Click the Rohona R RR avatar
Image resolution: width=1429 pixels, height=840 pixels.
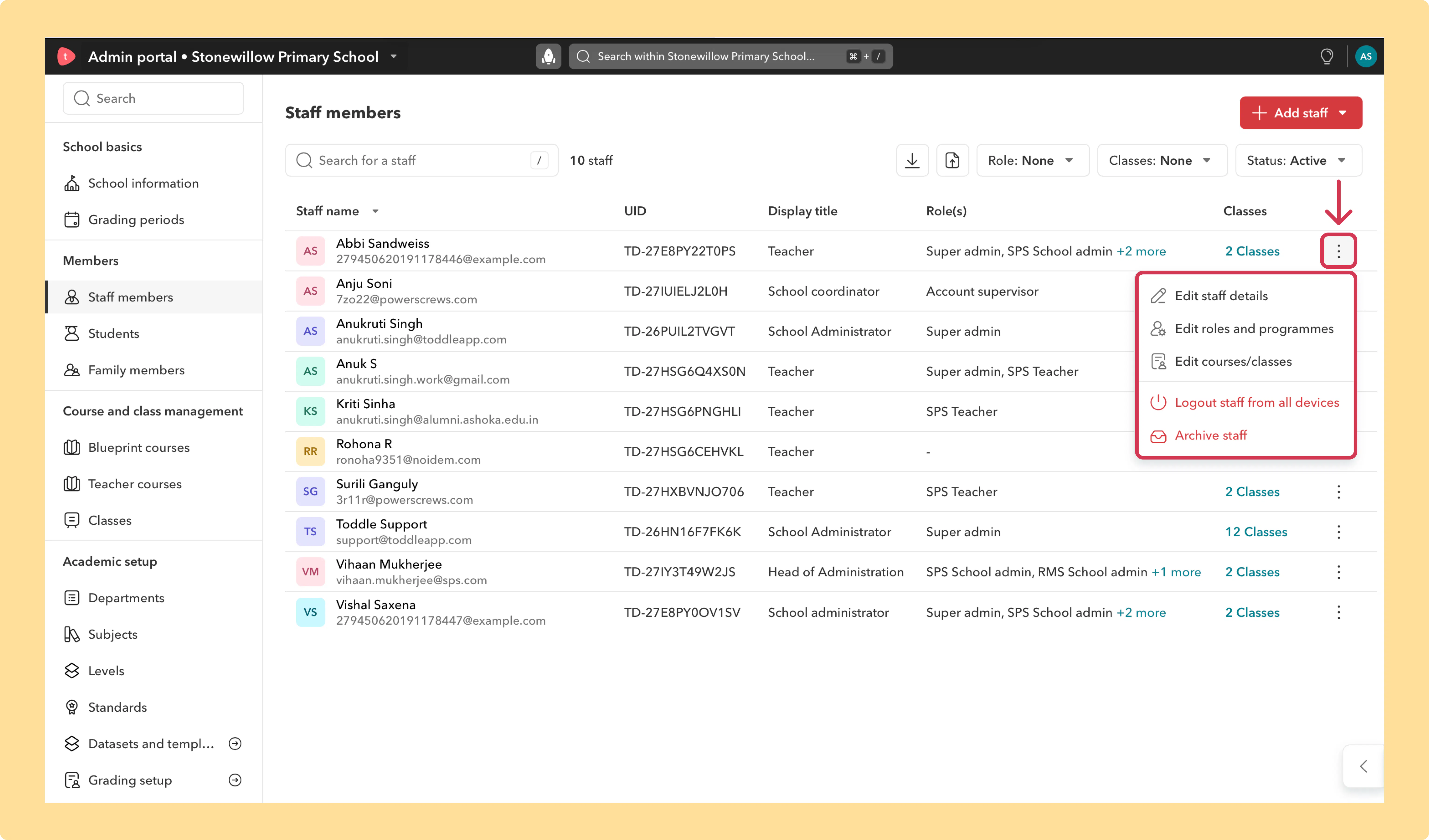tap(310, 451)
